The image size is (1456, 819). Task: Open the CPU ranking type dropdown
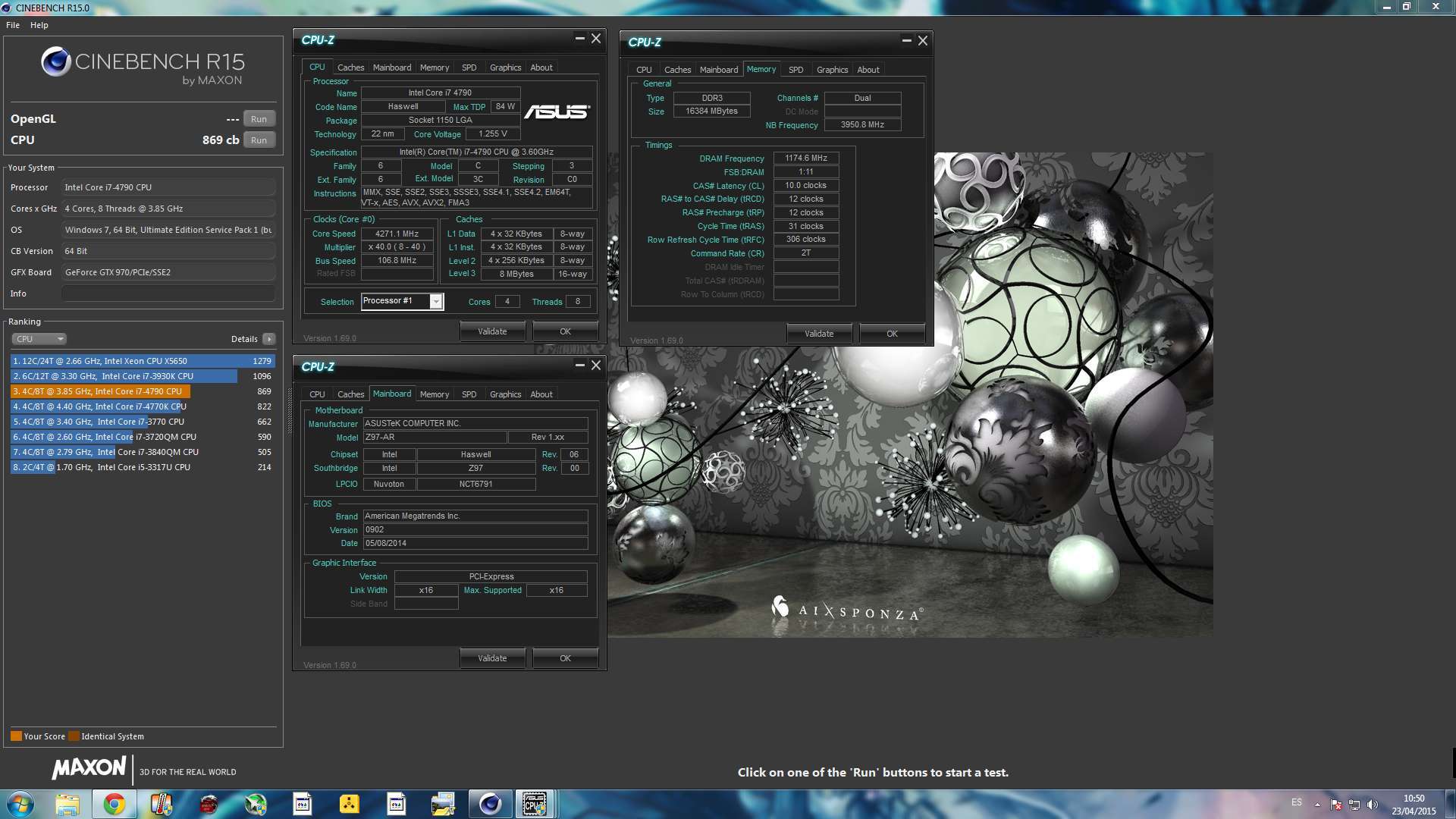pyautogui.click(x=39, y=339)
